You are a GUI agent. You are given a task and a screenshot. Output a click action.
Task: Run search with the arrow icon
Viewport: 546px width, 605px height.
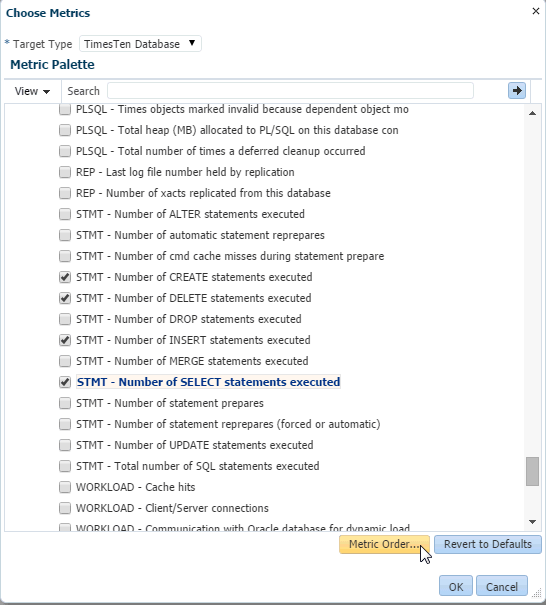(x=517, y=91)
